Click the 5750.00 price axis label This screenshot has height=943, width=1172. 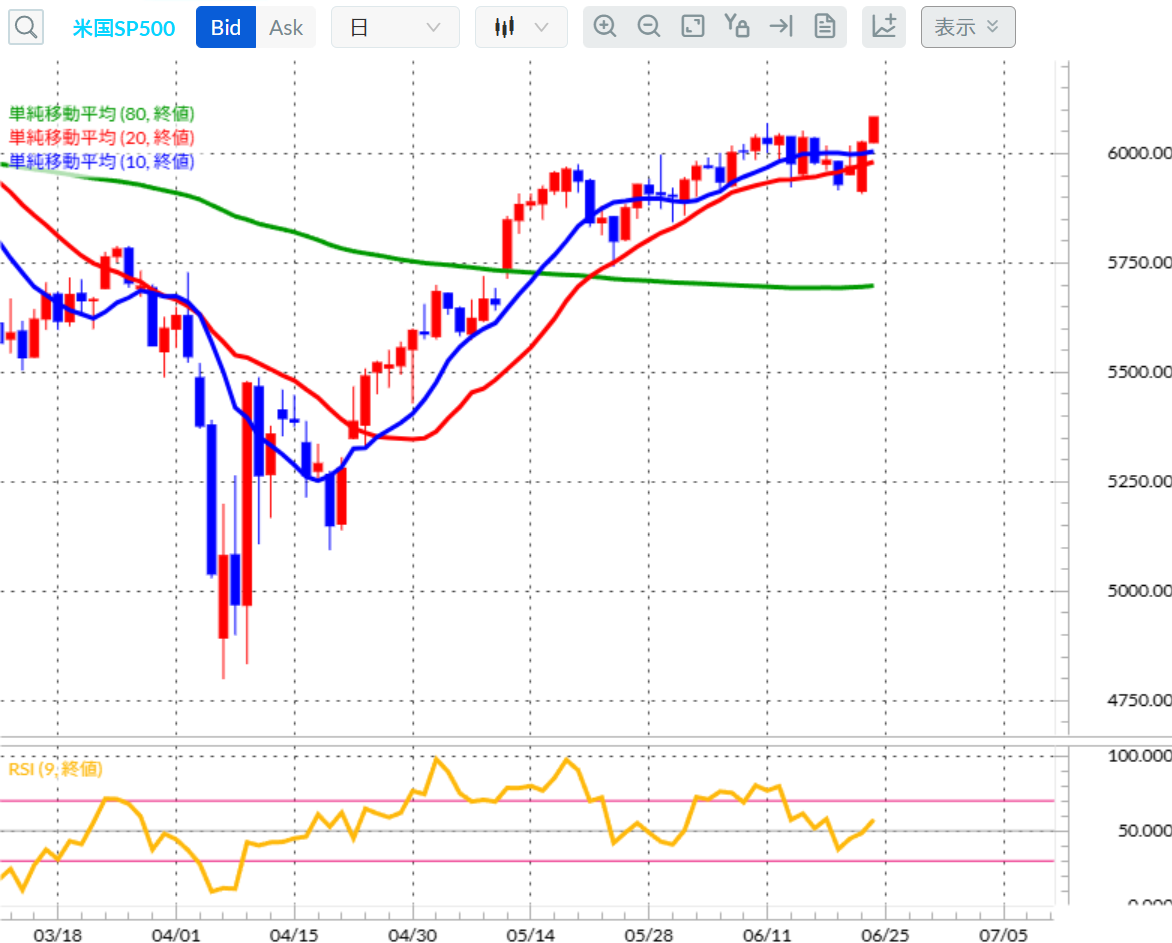(1139, 262)
